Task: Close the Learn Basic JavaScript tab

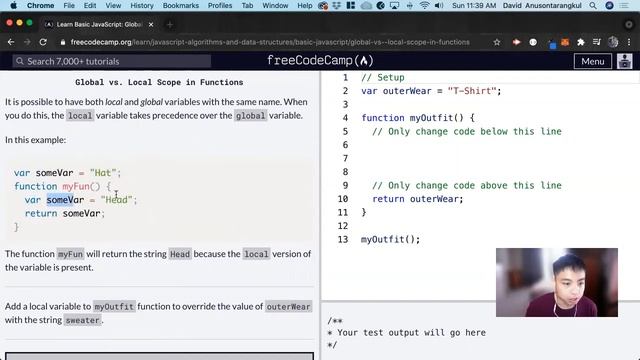Action: tap(151, 24)
